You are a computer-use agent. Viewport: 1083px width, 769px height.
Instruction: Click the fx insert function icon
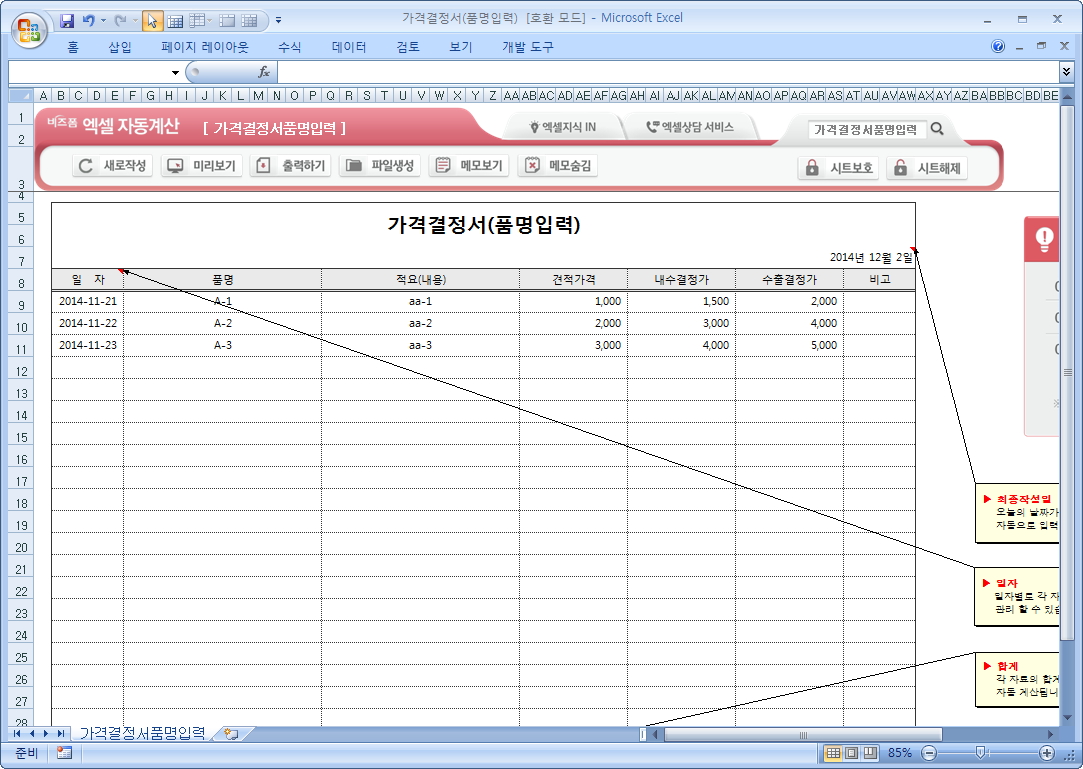[x=264, y=72]
